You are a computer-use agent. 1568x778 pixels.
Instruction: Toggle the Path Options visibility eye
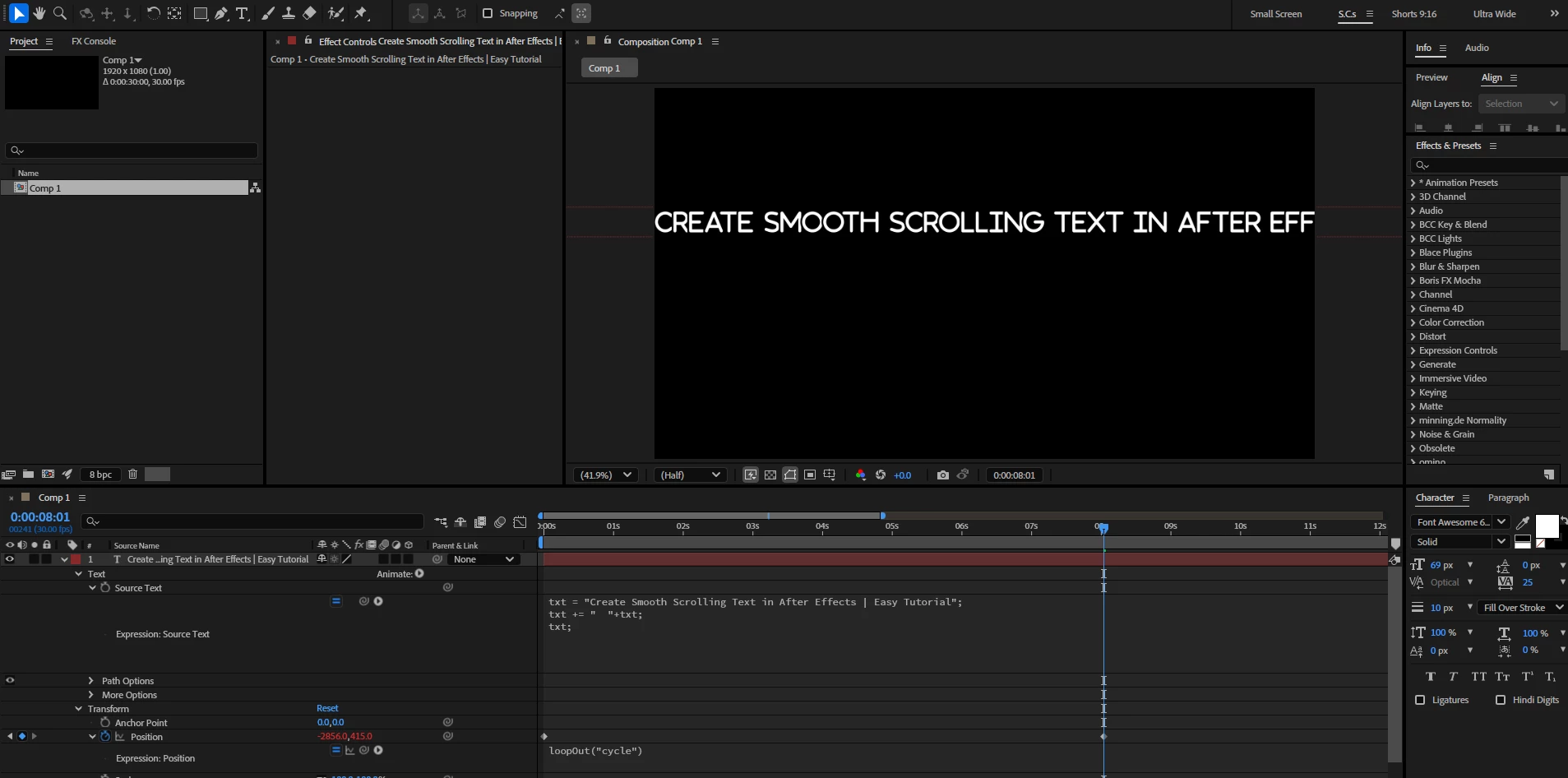(10, 680)
